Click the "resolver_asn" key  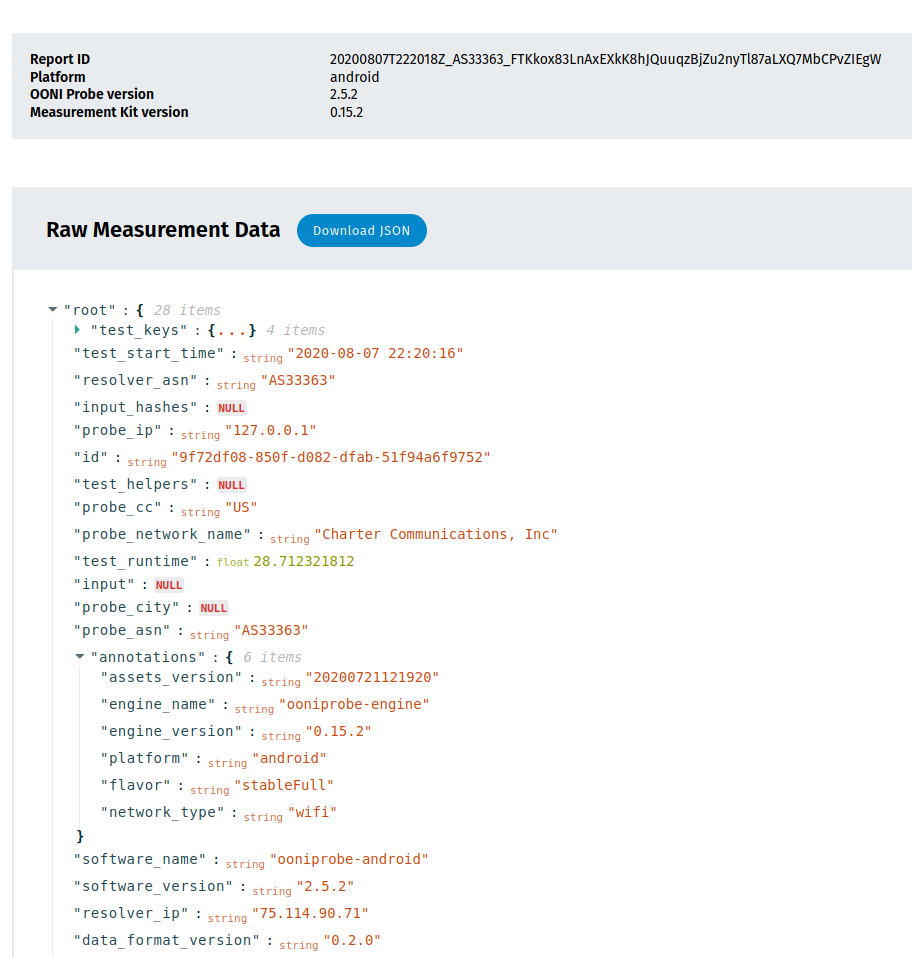click(x=136, y=380)
